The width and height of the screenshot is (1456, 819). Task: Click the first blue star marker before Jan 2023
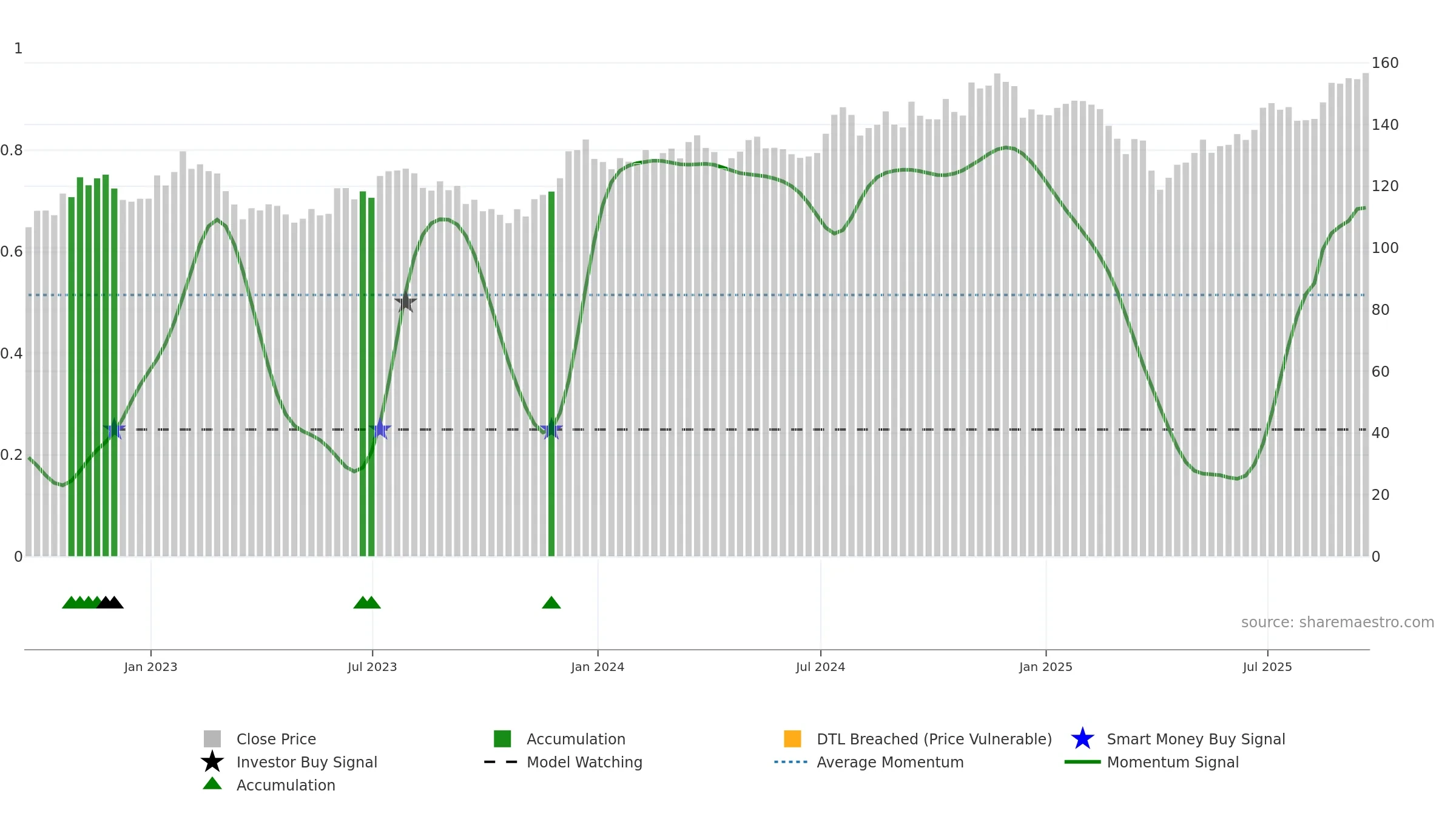(x=114, y=430)
